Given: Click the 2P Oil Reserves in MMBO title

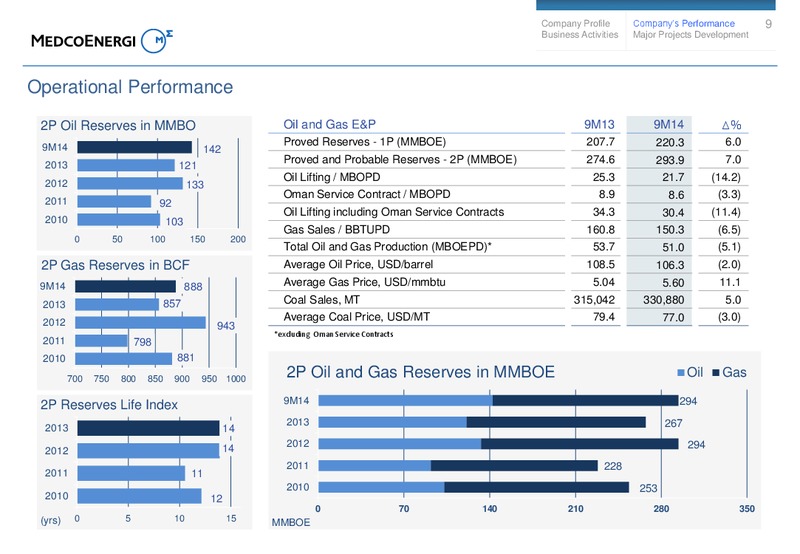Looking at the screenshot, I should pyautogui.click(x=118, y=126).
